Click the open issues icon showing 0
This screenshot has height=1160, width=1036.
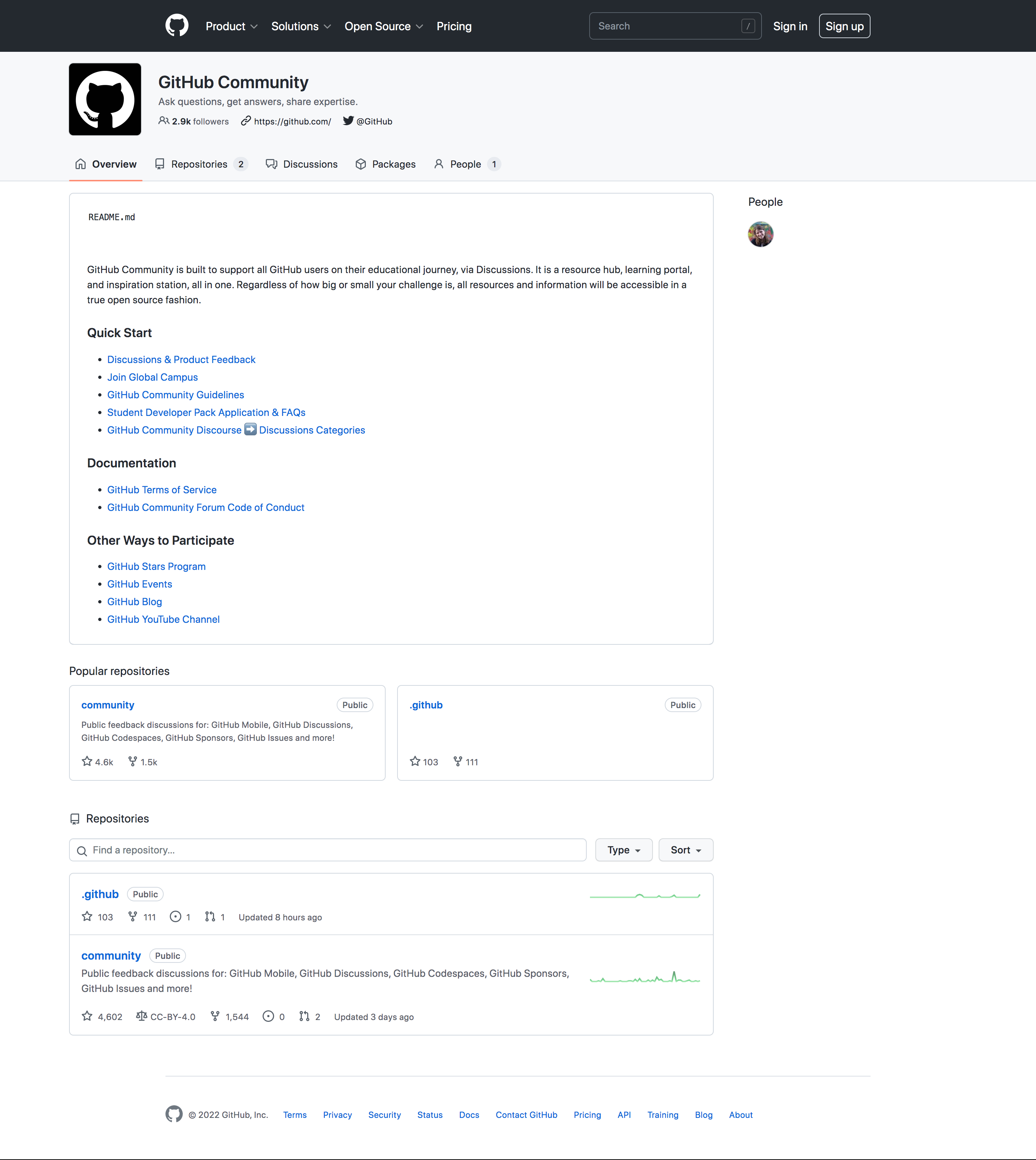pos(268,1016)
